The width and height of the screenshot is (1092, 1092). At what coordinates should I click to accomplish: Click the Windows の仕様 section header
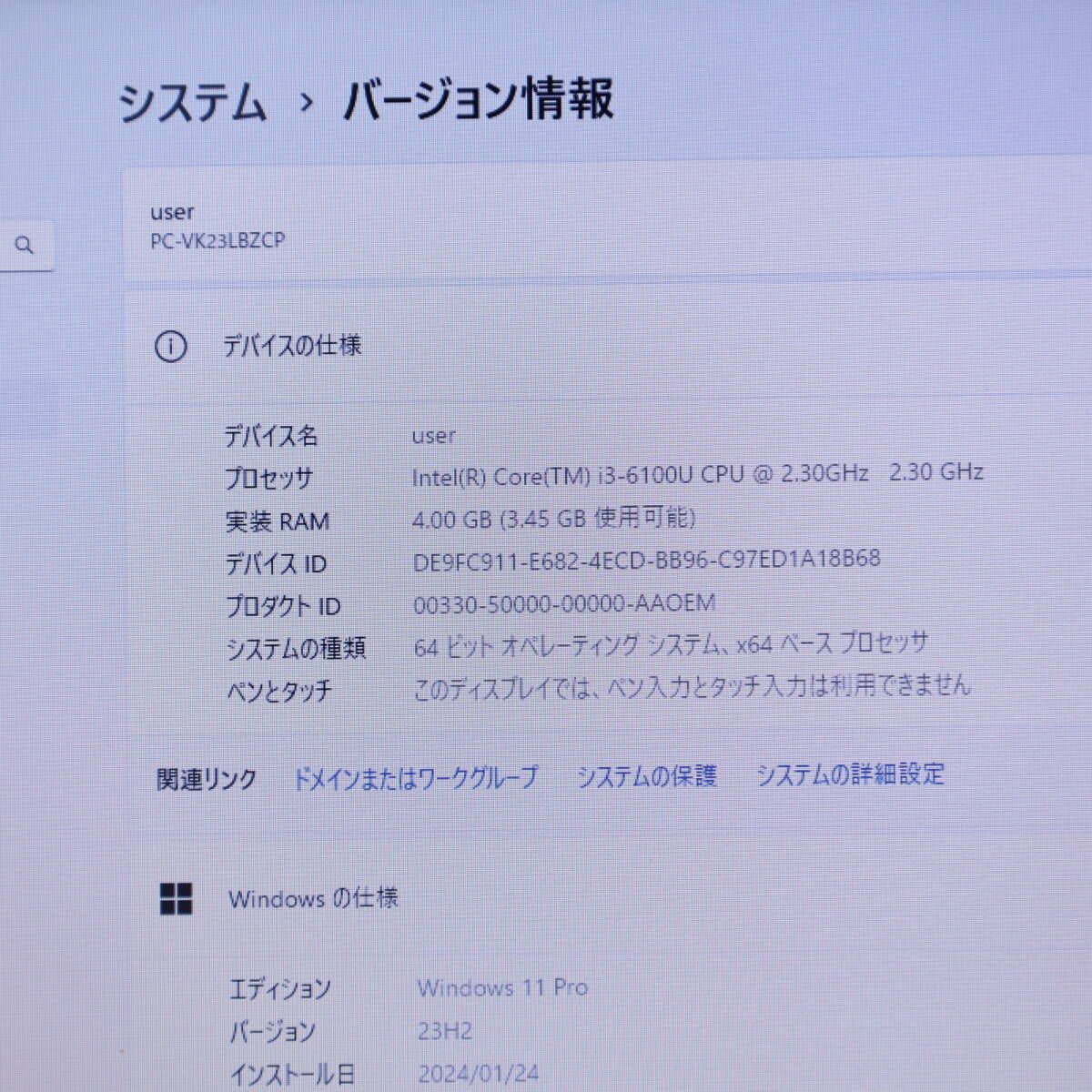click(x=313, y=898)
